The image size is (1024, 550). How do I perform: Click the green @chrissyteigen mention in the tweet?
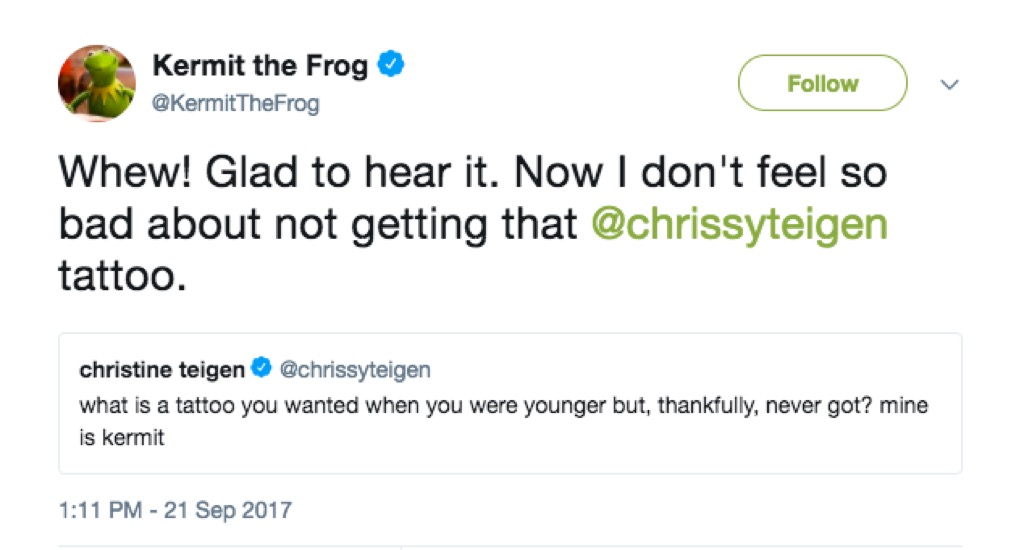(739, 223)
